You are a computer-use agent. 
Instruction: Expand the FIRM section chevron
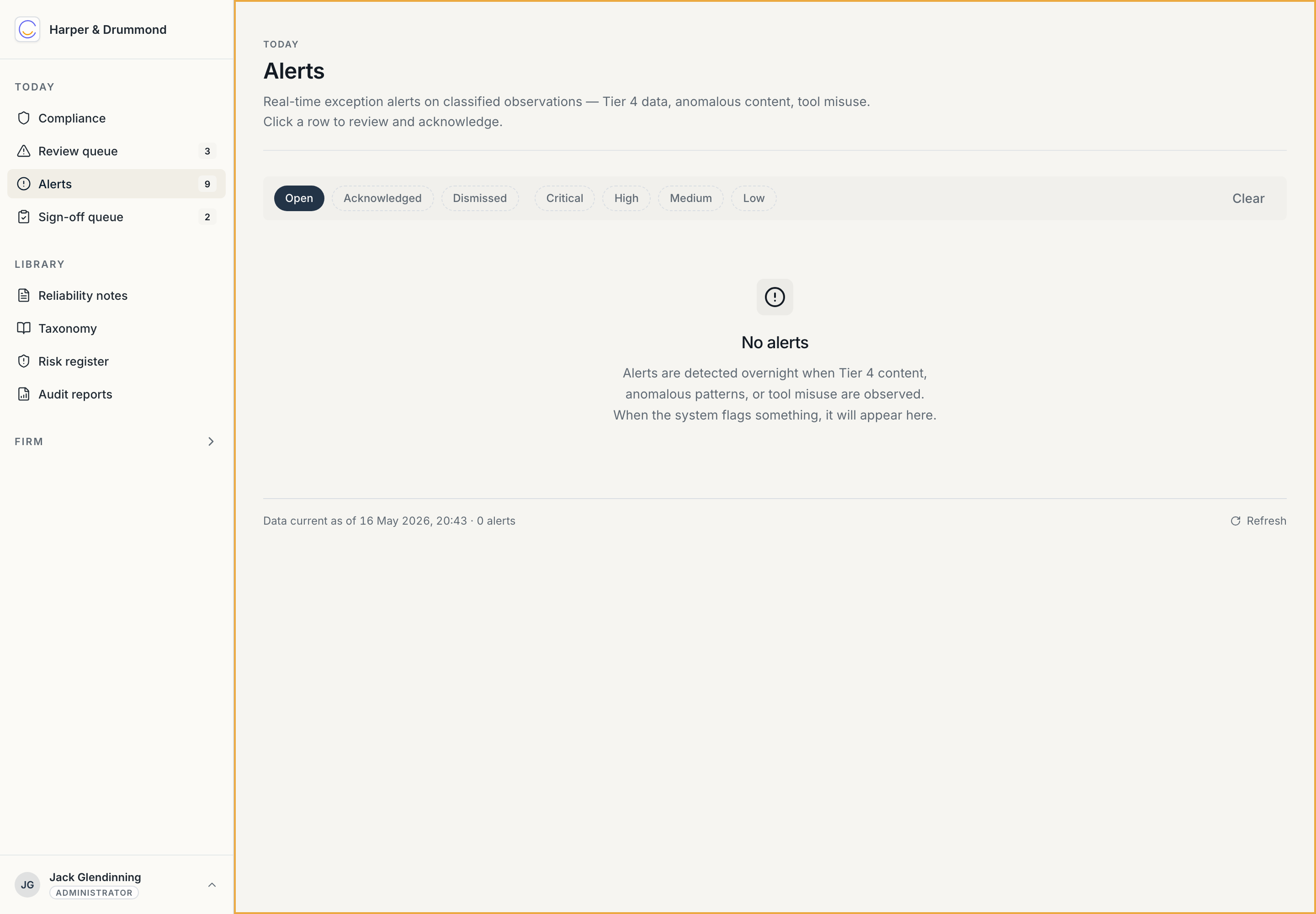coord(211,441)
